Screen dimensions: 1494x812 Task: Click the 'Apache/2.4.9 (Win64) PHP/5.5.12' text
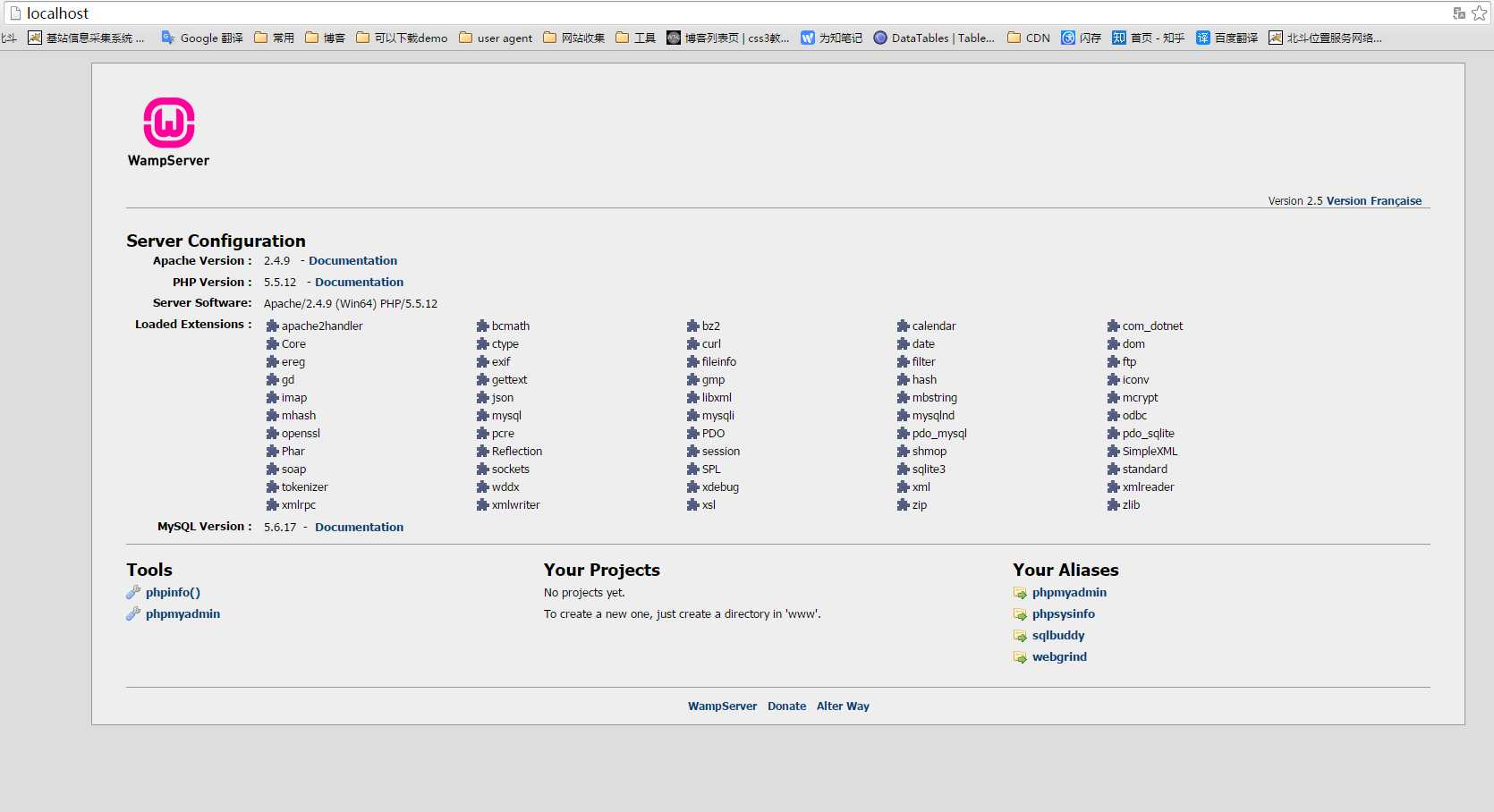[x=351, y=303]
